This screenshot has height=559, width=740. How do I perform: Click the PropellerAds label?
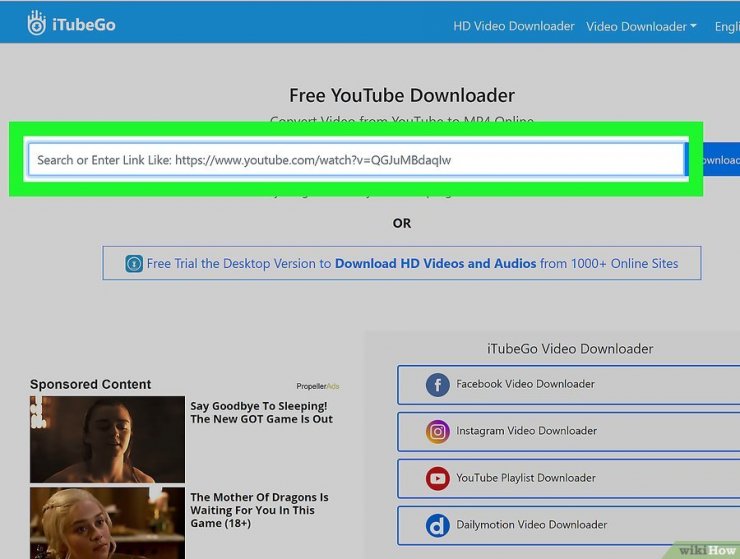(x=318, y=386)
